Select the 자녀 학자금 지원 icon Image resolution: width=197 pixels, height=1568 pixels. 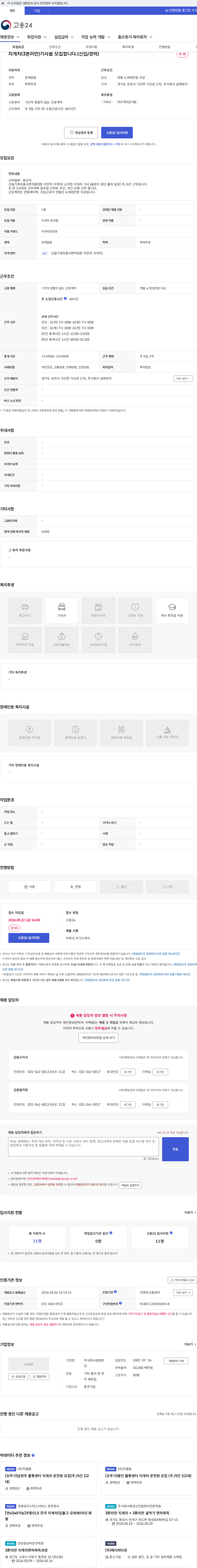[172, 611]
